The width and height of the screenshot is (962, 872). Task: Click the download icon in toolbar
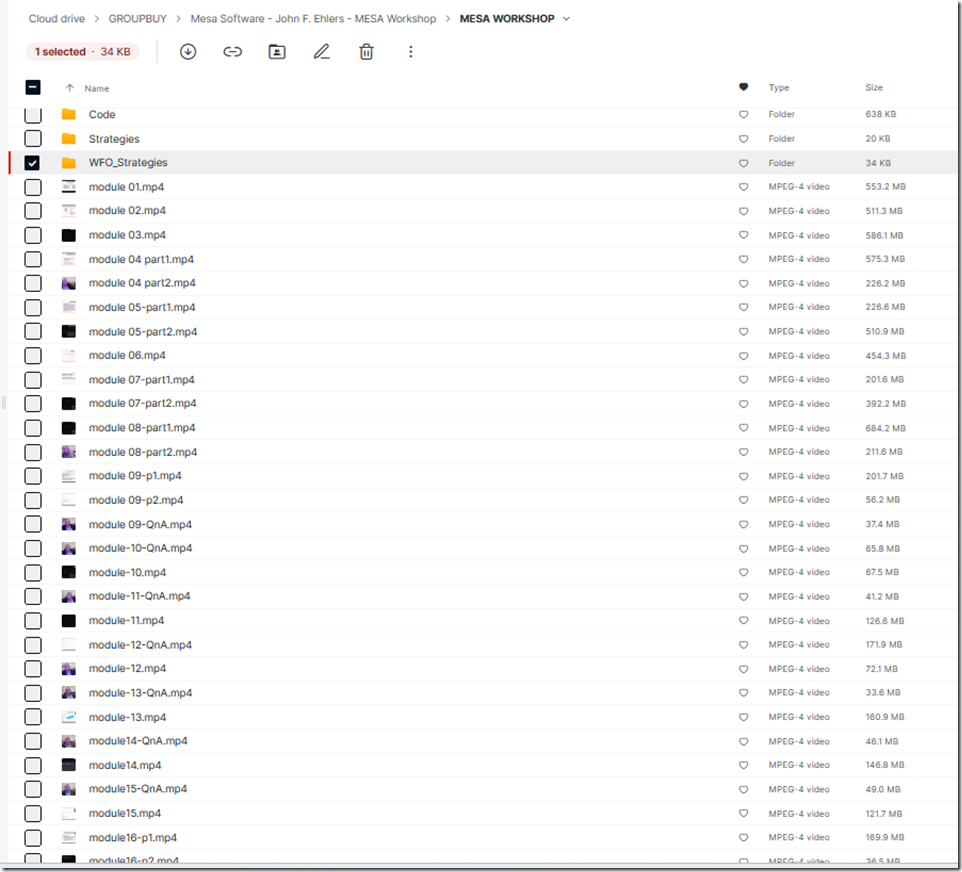188,52
